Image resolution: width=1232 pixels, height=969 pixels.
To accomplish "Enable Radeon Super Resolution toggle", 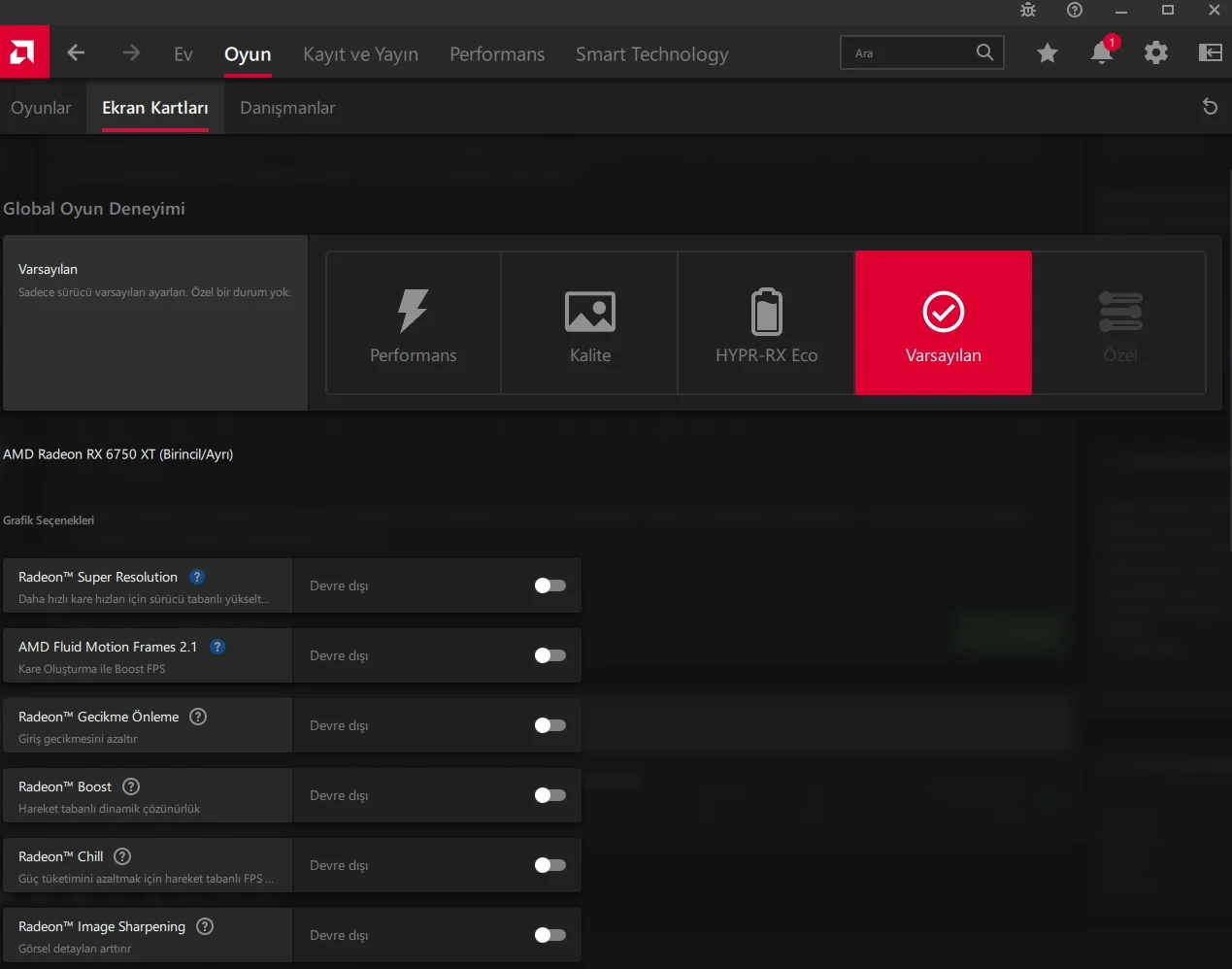I will (549, 585).
